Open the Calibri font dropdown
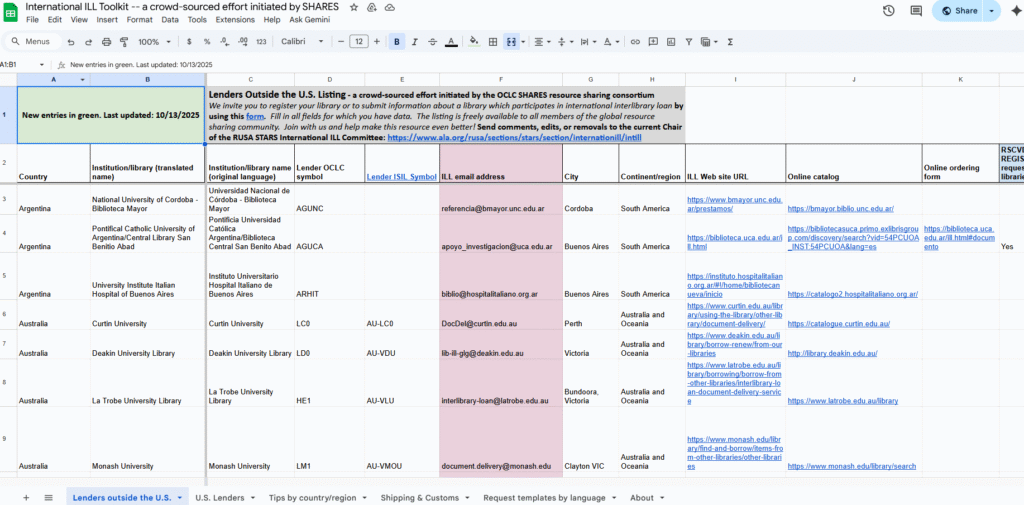 coord(301,42)
